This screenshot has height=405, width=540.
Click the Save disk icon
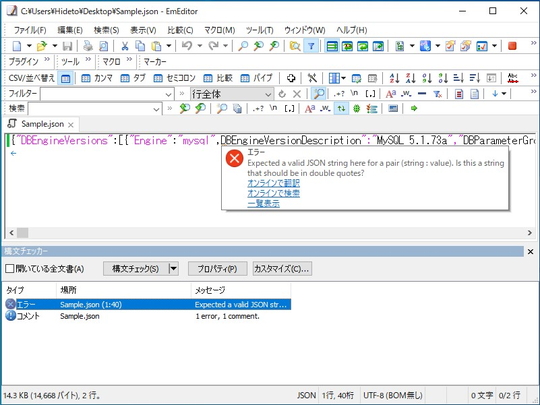tap(67, 45)
